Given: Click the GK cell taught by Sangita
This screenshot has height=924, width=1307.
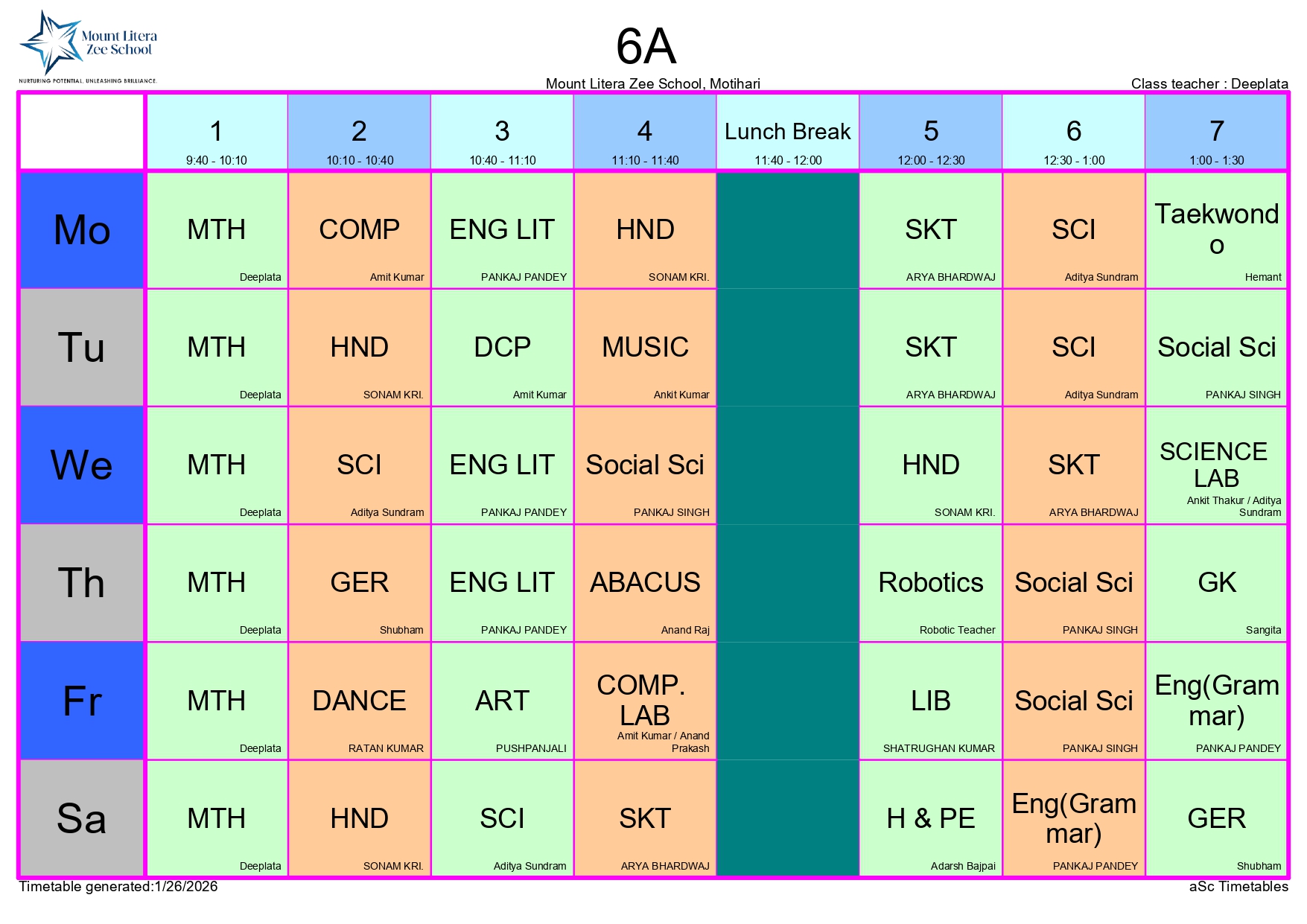Looking at the screenshot, I should [x=1216, y=583].
